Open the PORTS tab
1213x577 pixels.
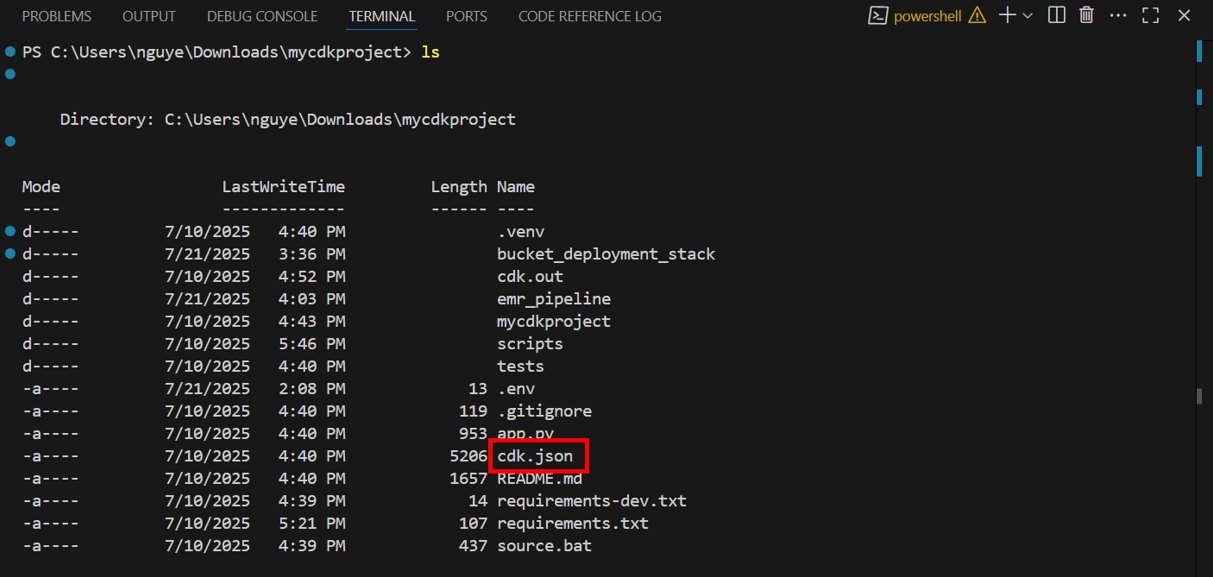pos(466,16)
